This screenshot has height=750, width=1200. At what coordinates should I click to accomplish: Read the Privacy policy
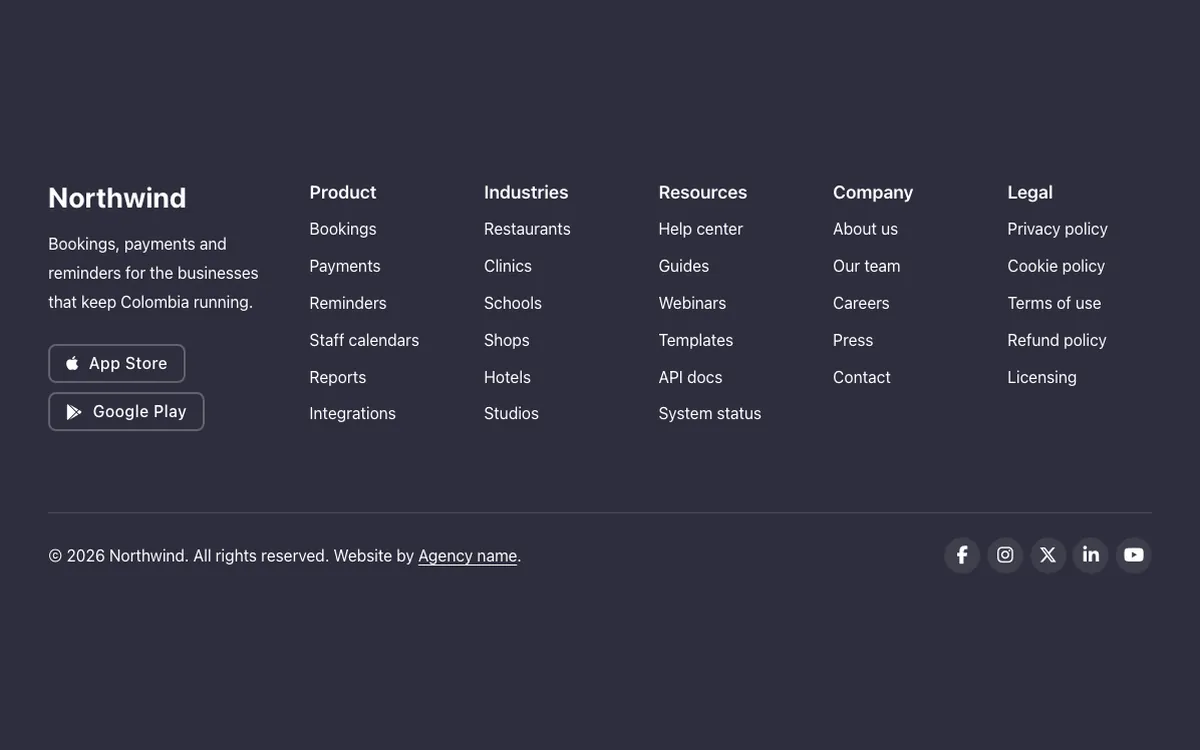click(1058, 229)
